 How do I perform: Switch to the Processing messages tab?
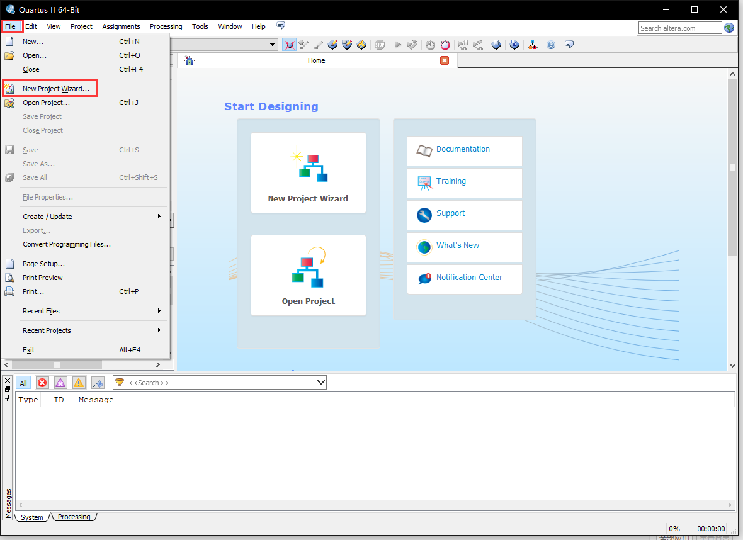tap(74, 516)
